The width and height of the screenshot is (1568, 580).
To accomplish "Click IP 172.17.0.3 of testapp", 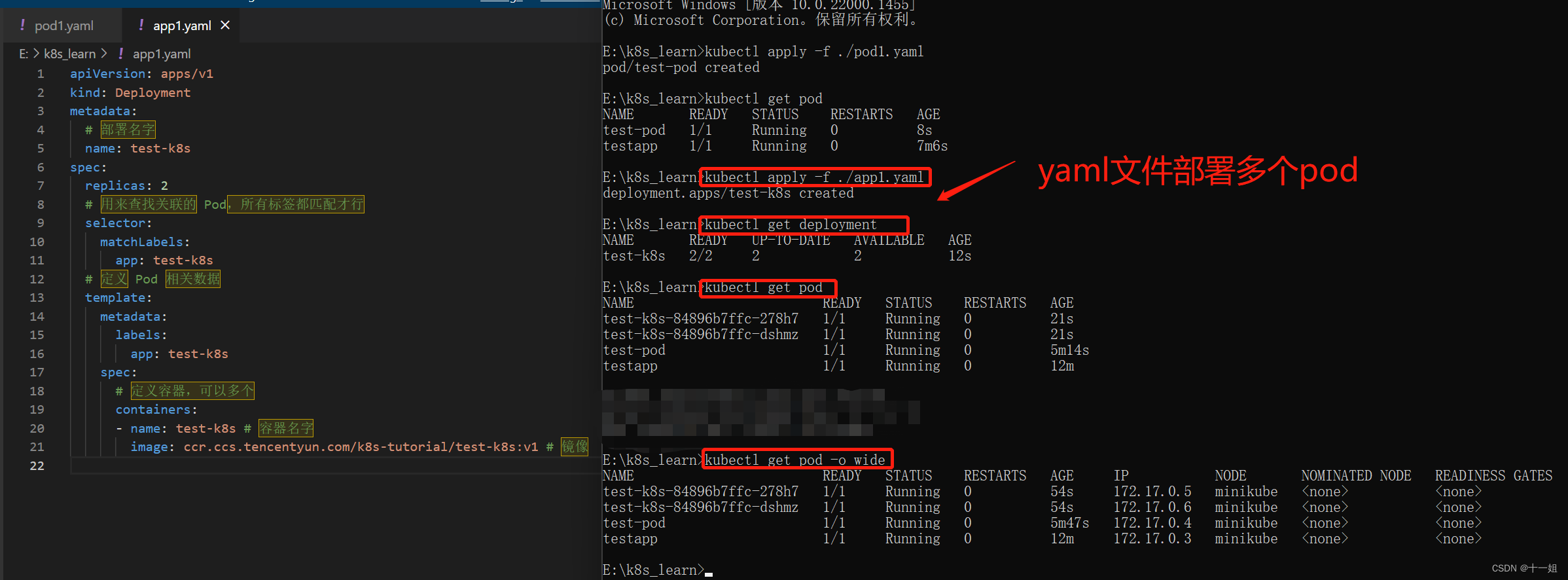I will (1152, 539).
